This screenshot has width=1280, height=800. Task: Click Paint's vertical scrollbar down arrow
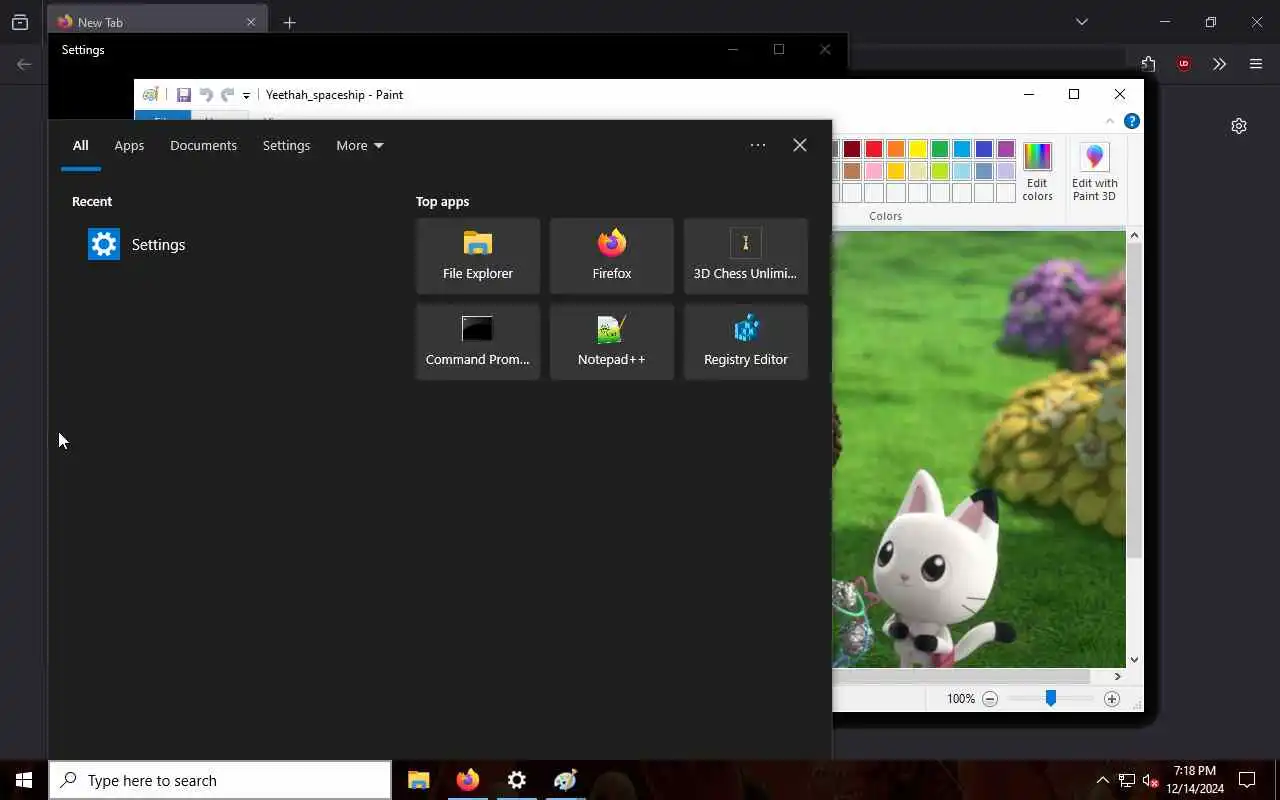coord(1134,659)
